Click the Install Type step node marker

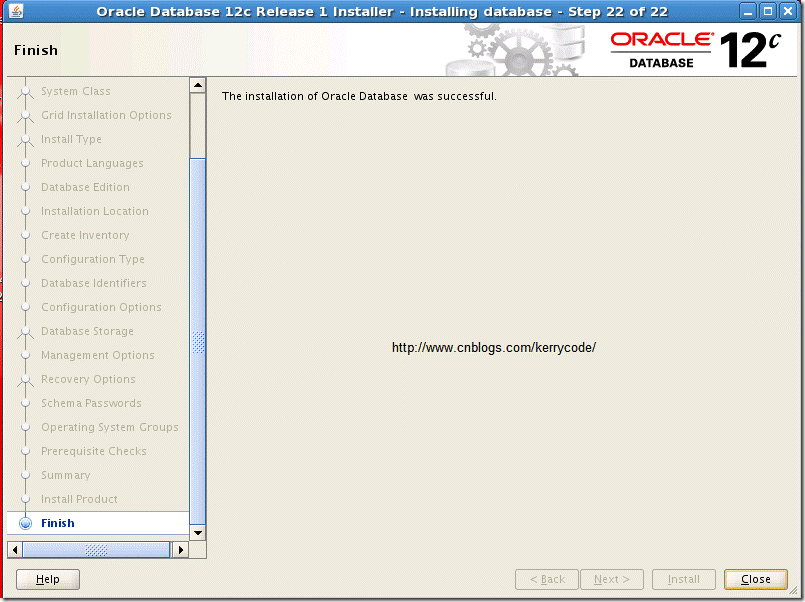25,140
